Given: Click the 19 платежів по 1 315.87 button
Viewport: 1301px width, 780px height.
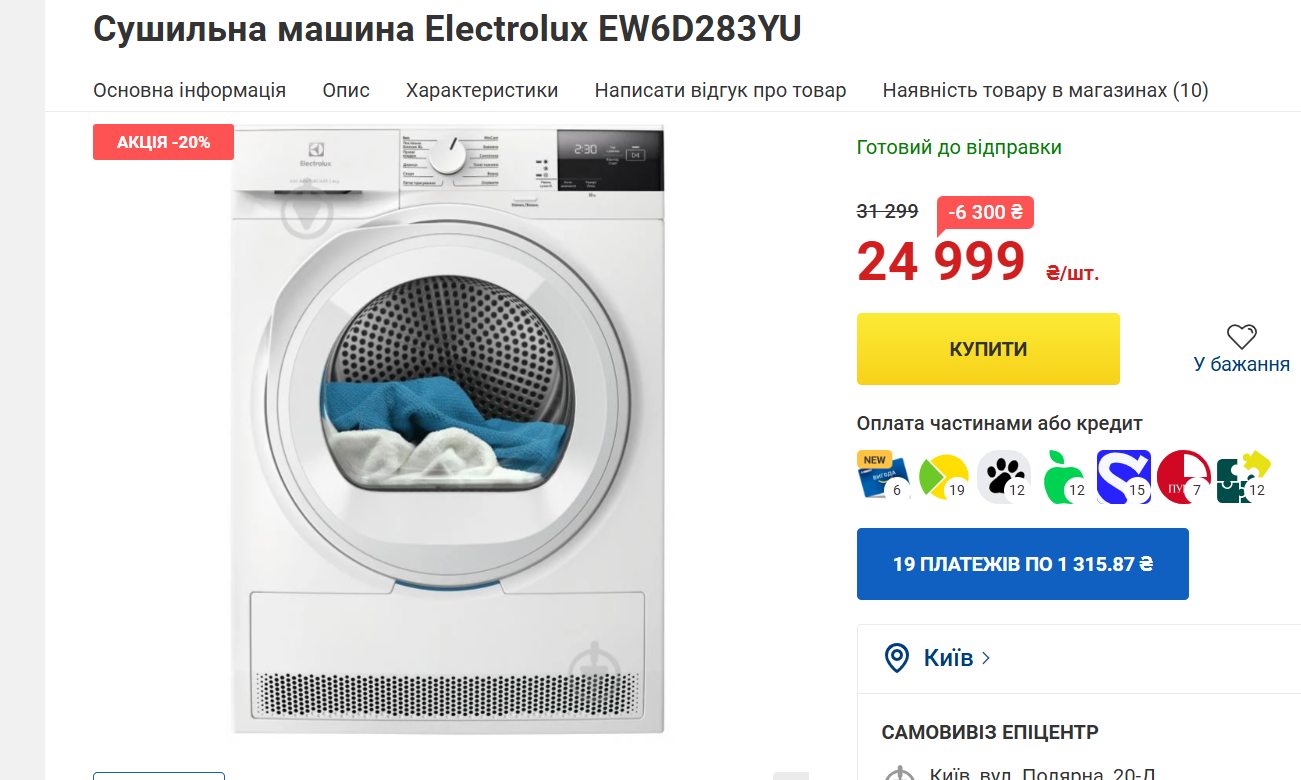Looking at the screenshot, I should 1023,564.
